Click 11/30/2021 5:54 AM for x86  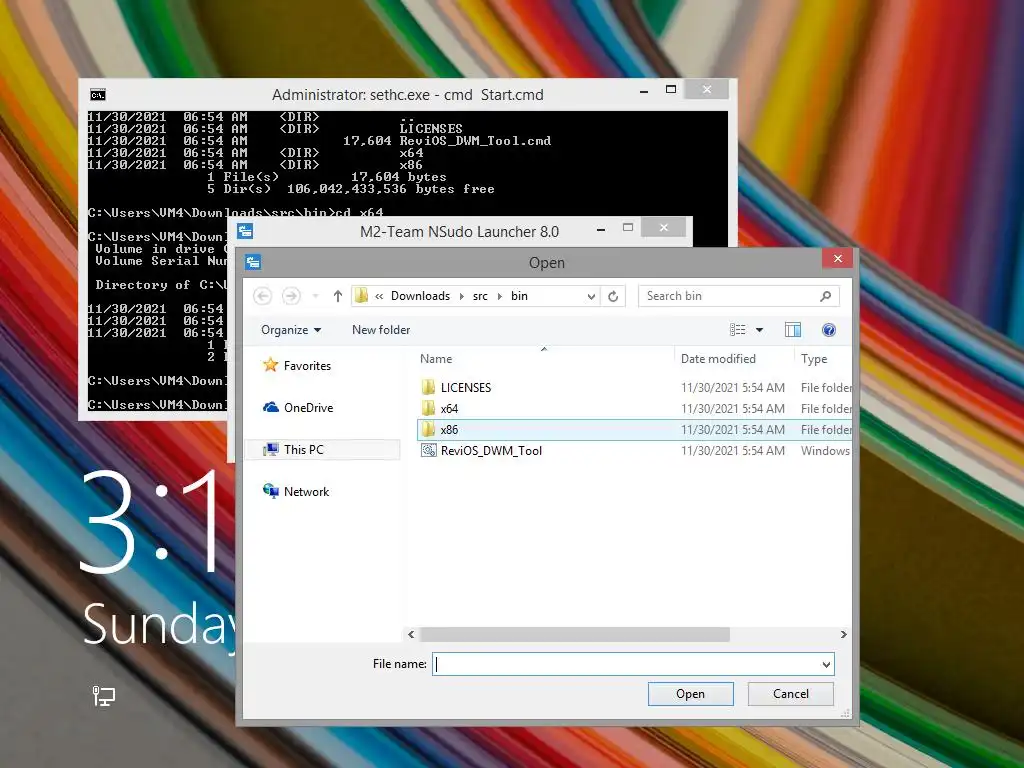[x=733, y=429]
